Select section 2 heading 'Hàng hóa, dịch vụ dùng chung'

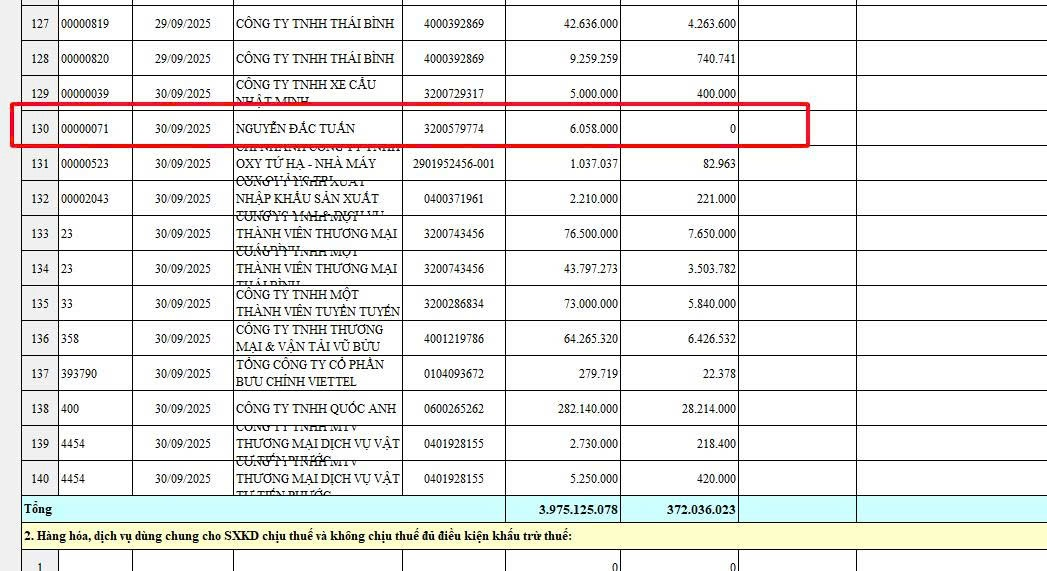[x=298, y=537]
